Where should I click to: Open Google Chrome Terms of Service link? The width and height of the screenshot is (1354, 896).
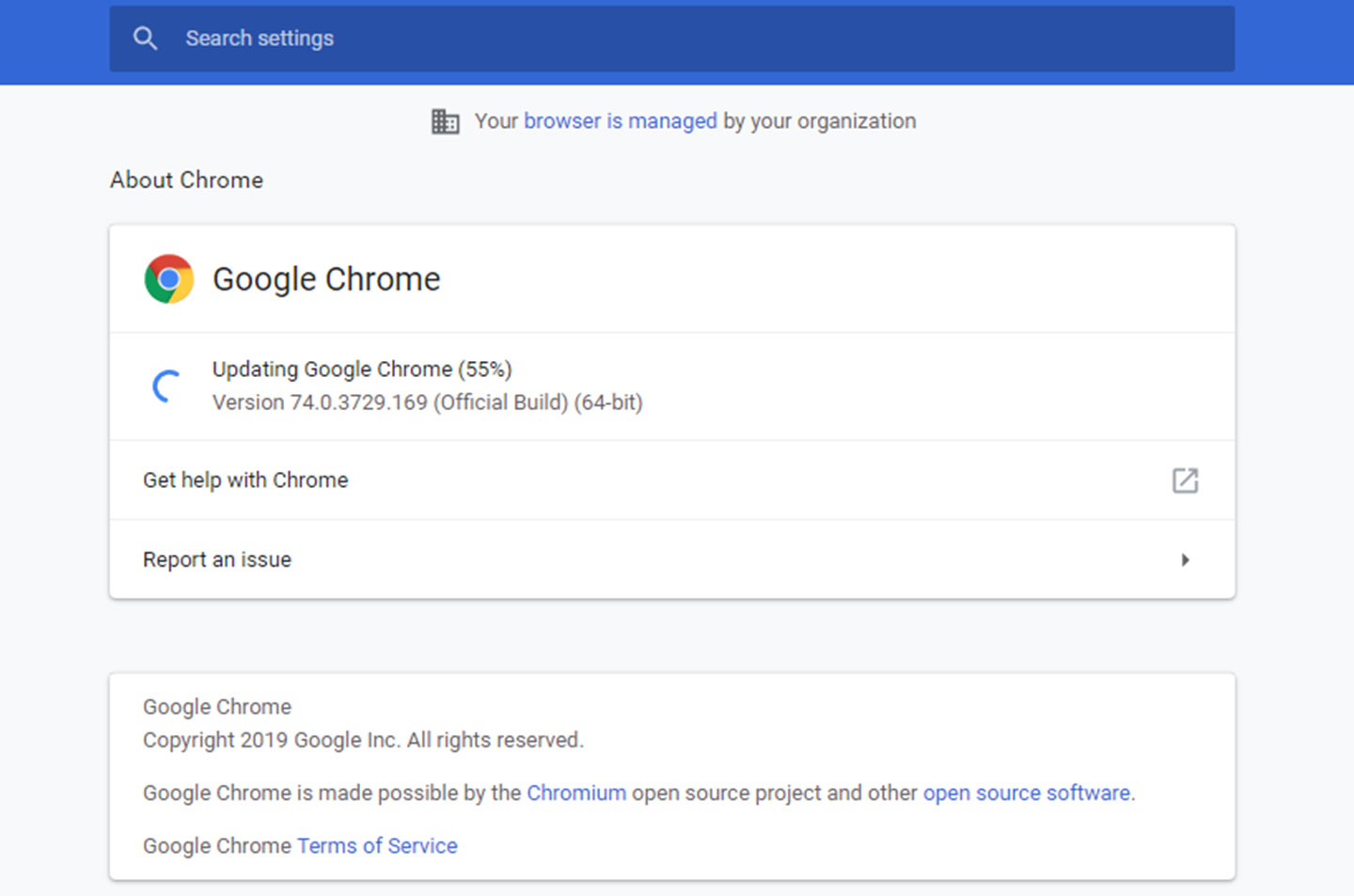377,846
